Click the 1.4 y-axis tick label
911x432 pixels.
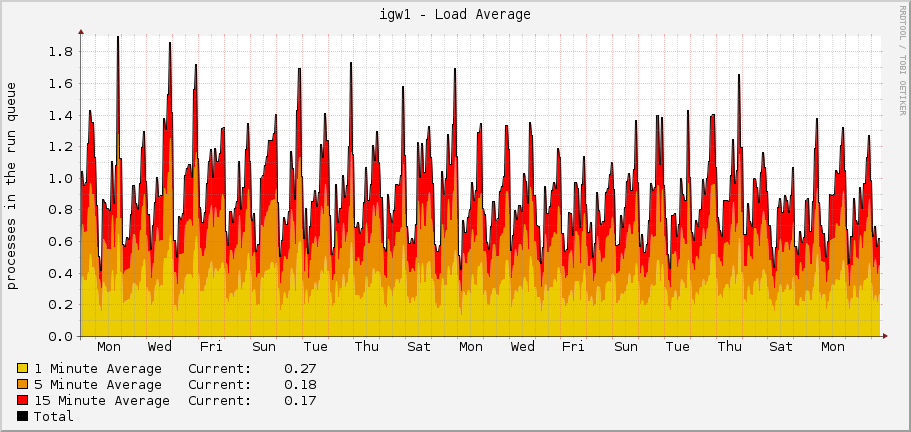(61, 115)
